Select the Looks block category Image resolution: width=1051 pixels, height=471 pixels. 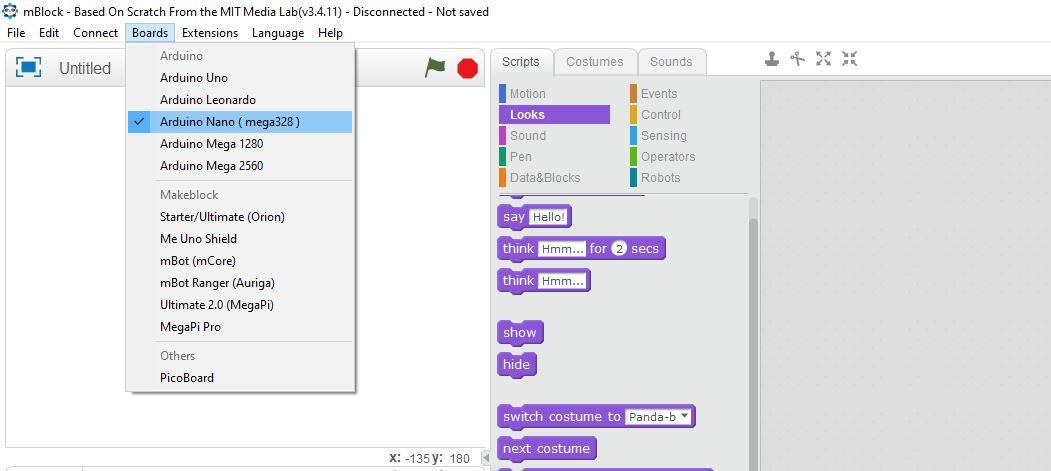(x=554, y=115)
